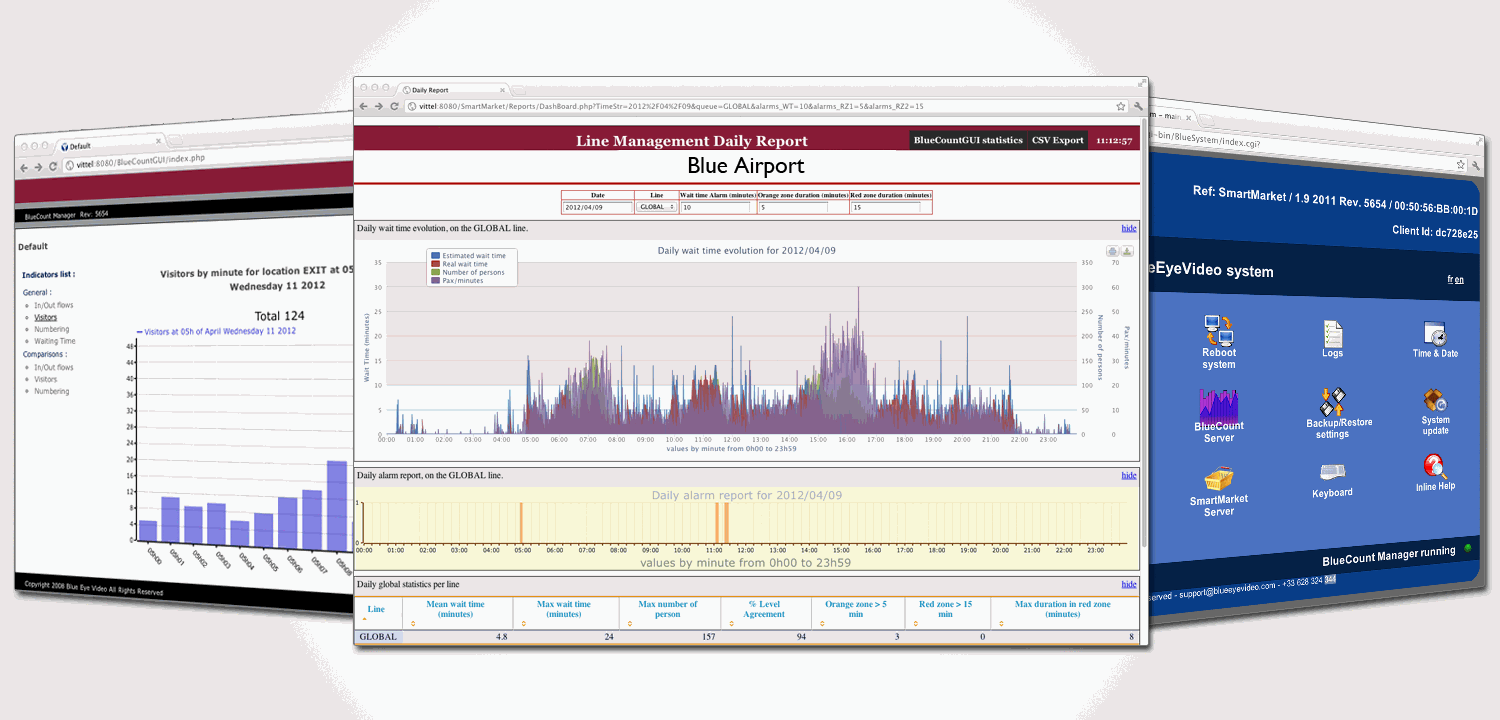1500x720 pixels.
Task: Click back arrow in BlueCountGUI browser window
Action: click(25, 167)
